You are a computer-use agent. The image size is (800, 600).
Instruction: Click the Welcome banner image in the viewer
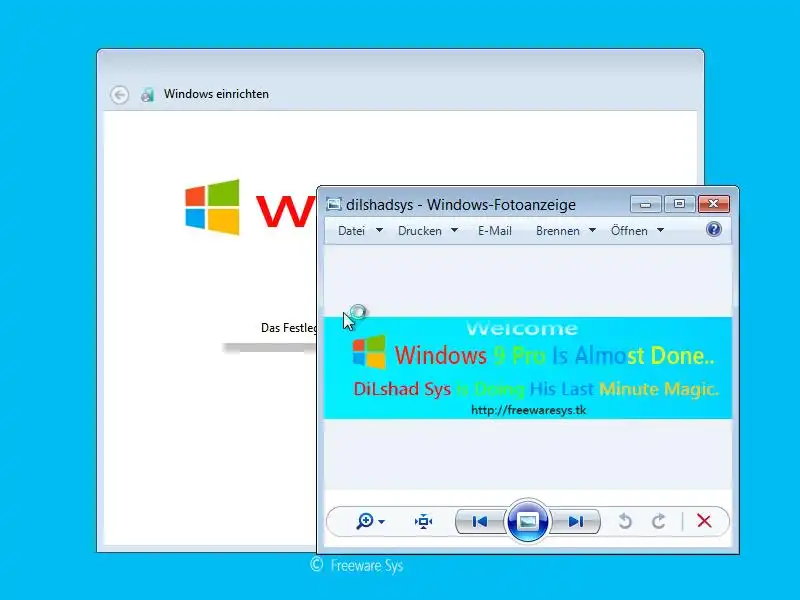click(528, 368)
